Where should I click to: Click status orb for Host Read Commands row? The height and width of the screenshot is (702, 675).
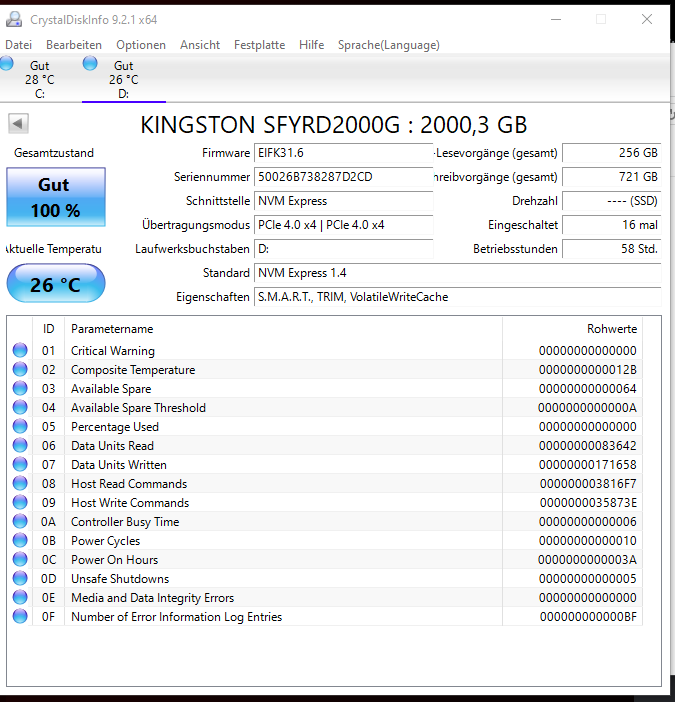20,484
